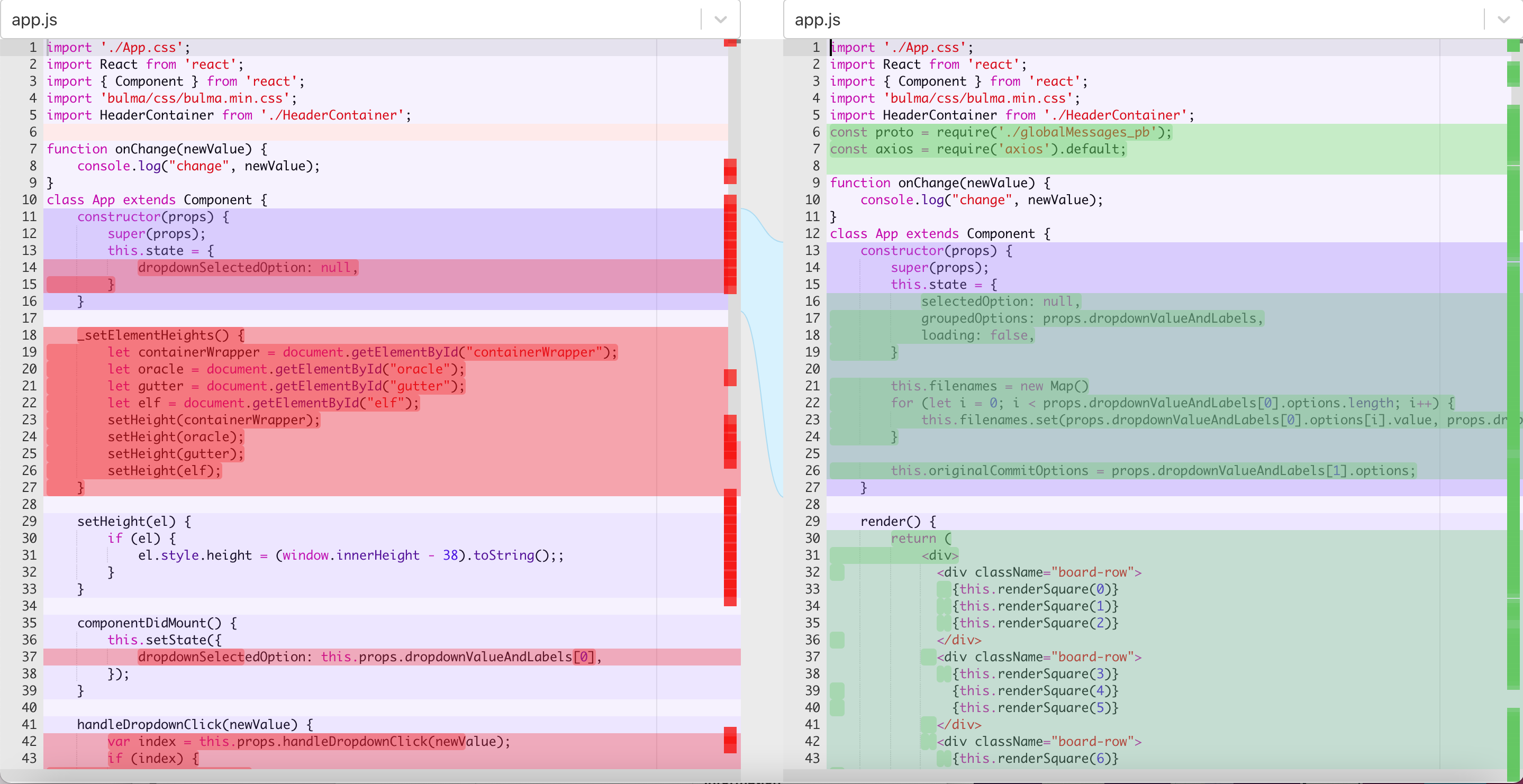Click 'selectedOption: null,' in right pane
Viewport: 1523px width, 784px height.
1000,302
